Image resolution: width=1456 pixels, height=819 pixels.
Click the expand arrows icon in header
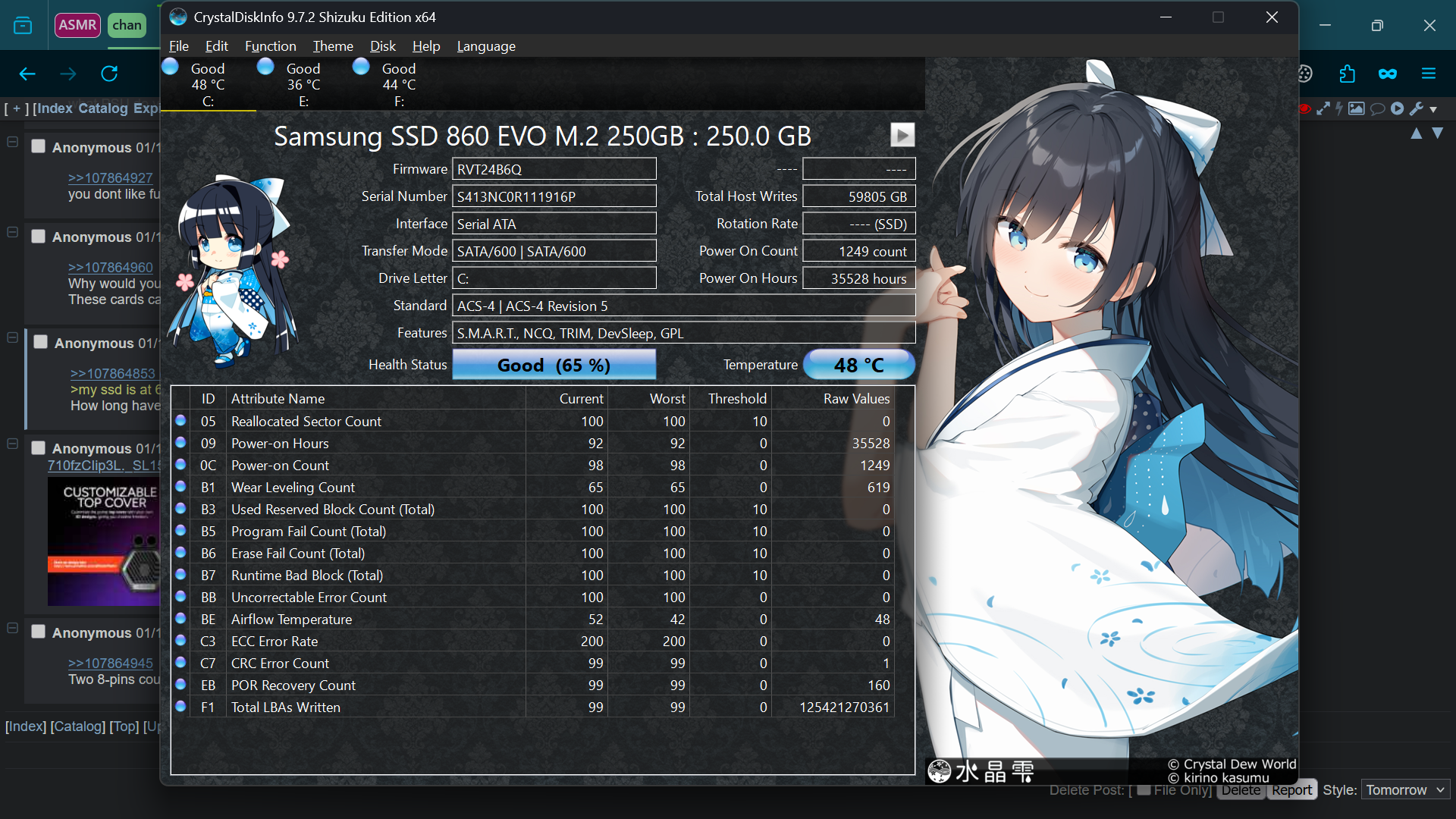click(x=1323, y=108)
